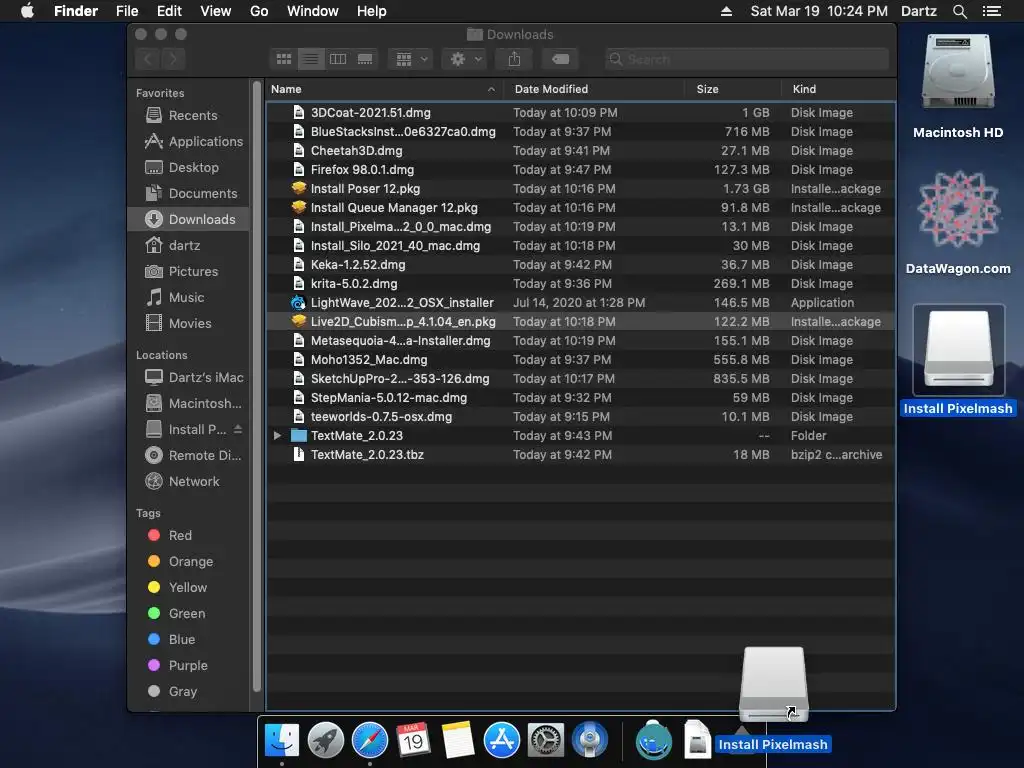The height and width of the screenshot is (768, 1024).
Task: Sort by Date Modified column
Action: (594, 89)
